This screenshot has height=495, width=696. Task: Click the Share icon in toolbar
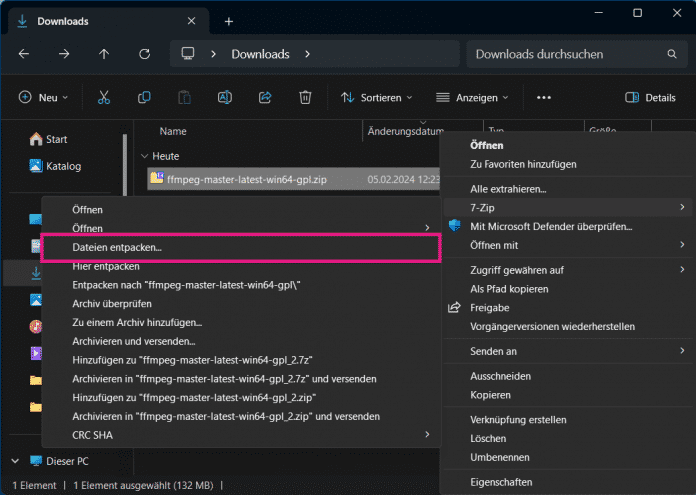pyautogui.click(x=265, y=98)
